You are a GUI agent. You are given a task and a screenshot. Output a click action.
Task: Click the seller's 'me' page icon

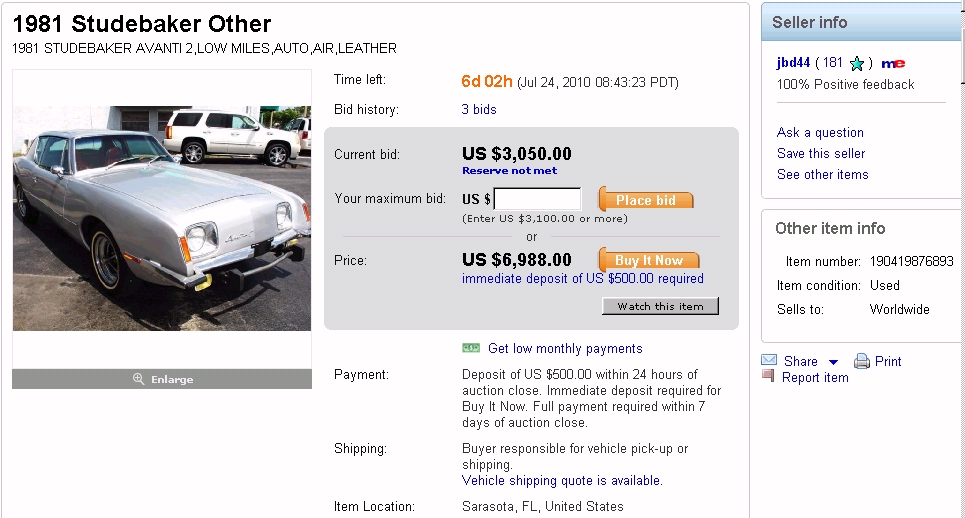[893, 63]
